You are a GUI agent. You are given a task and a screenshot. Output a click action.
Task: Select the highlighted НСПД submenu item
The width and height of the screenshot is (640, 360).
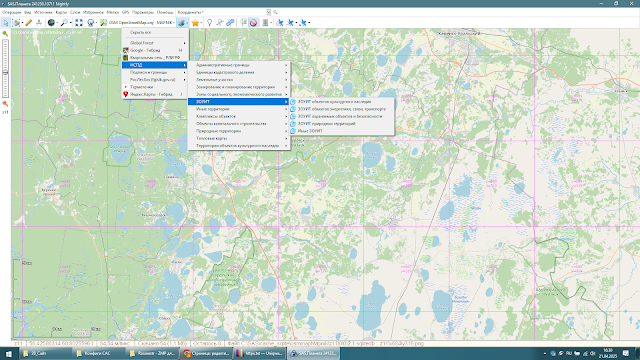point(155,65)
